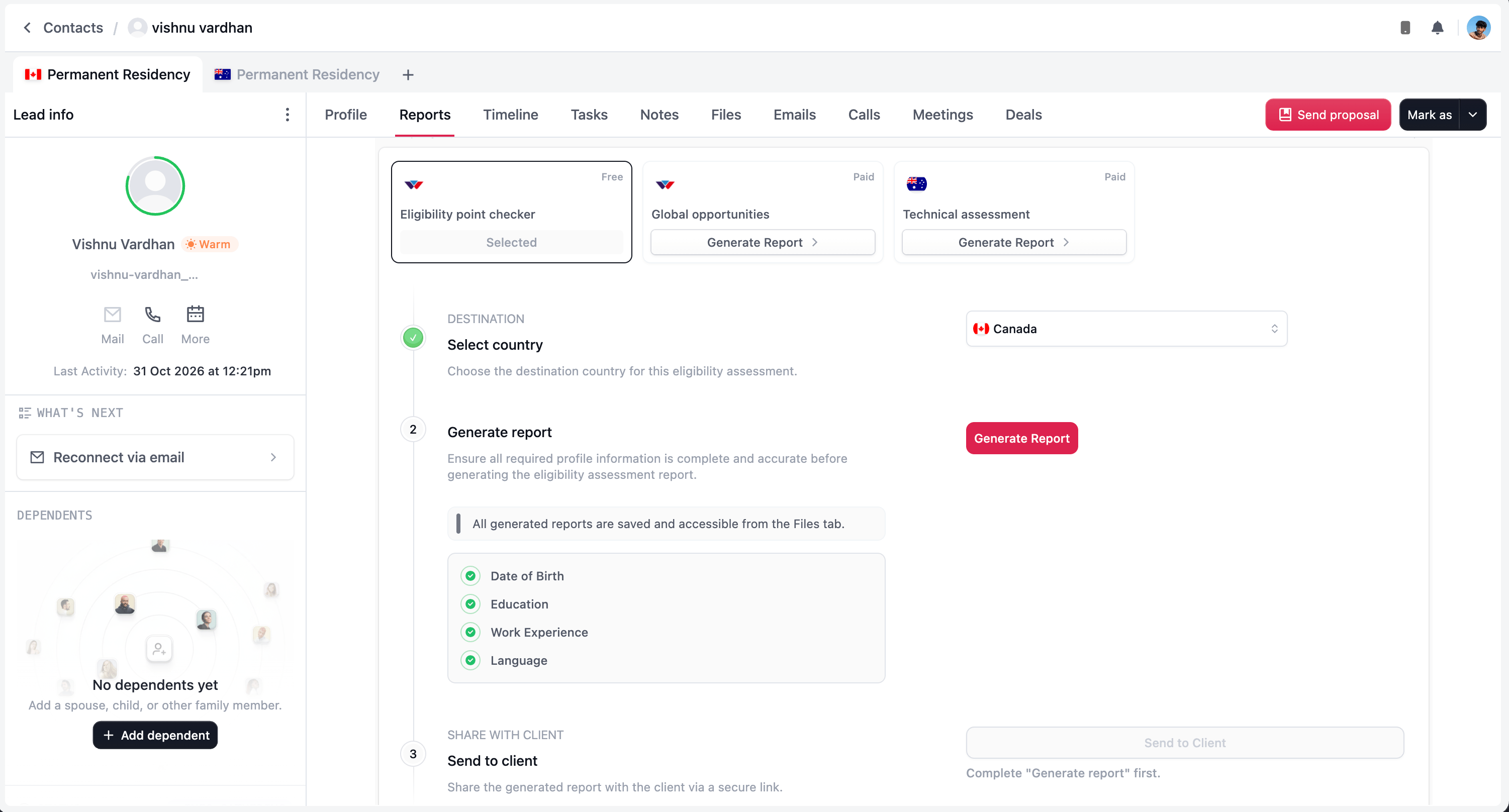Open user profile avatar menu
This screenshot has height=812, width=1509.
click(x=1478, y=28)
